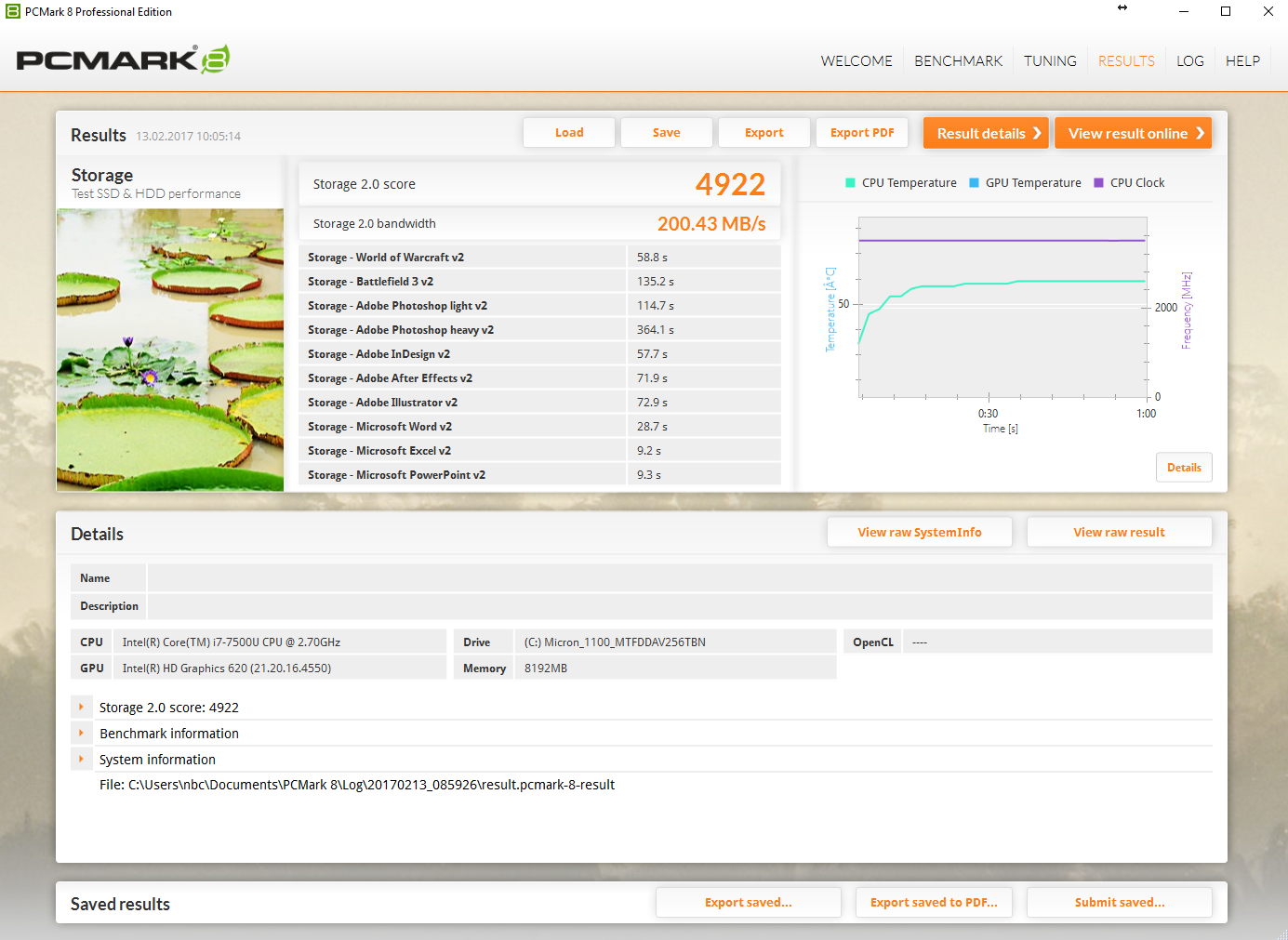Open Result details

(987, 133)
